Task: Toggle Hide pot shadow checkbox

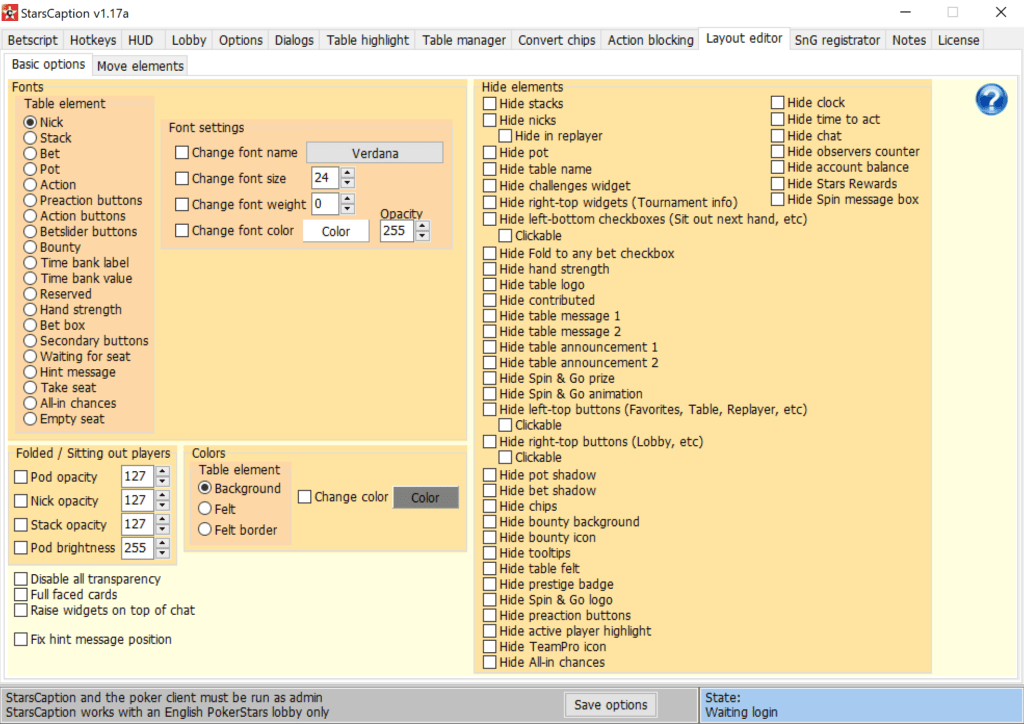Action: pos(490,475)
